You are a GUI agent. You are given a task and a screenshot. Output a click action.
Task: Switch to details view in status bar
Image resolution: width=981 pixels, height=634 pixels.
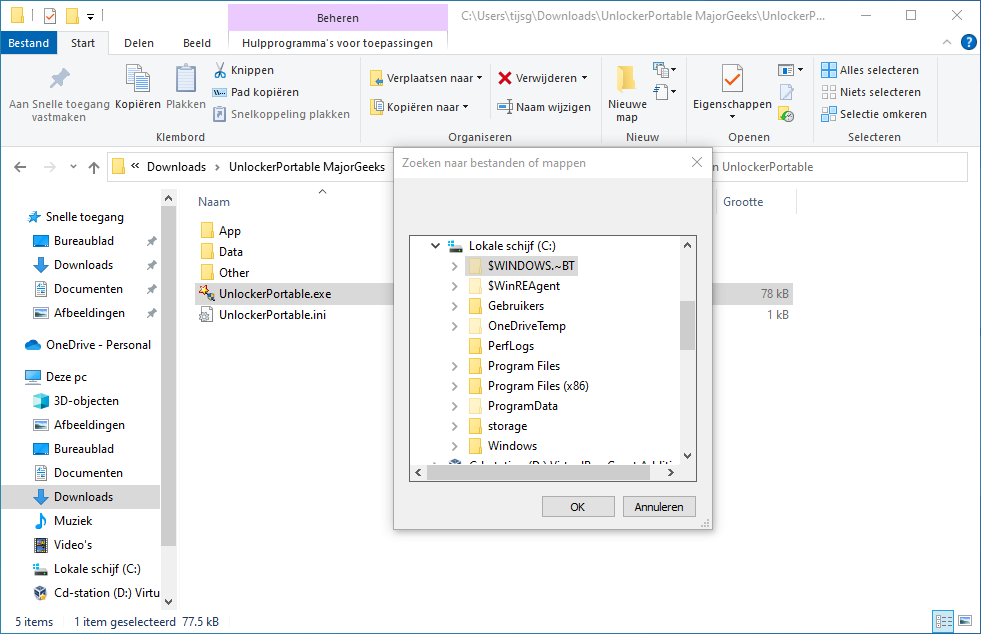(943, 621)
